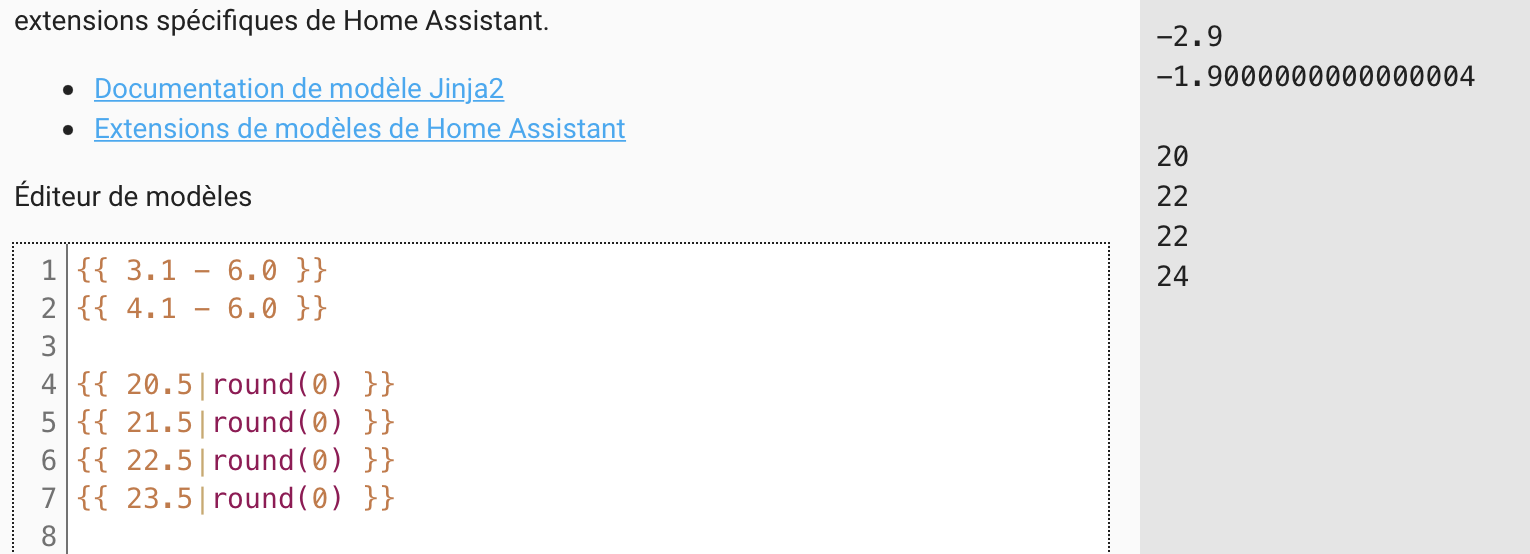Click the 'extensions spécifiques de Home Assistant' text
Screen dimensions: 1530x554
coord(282,21)
